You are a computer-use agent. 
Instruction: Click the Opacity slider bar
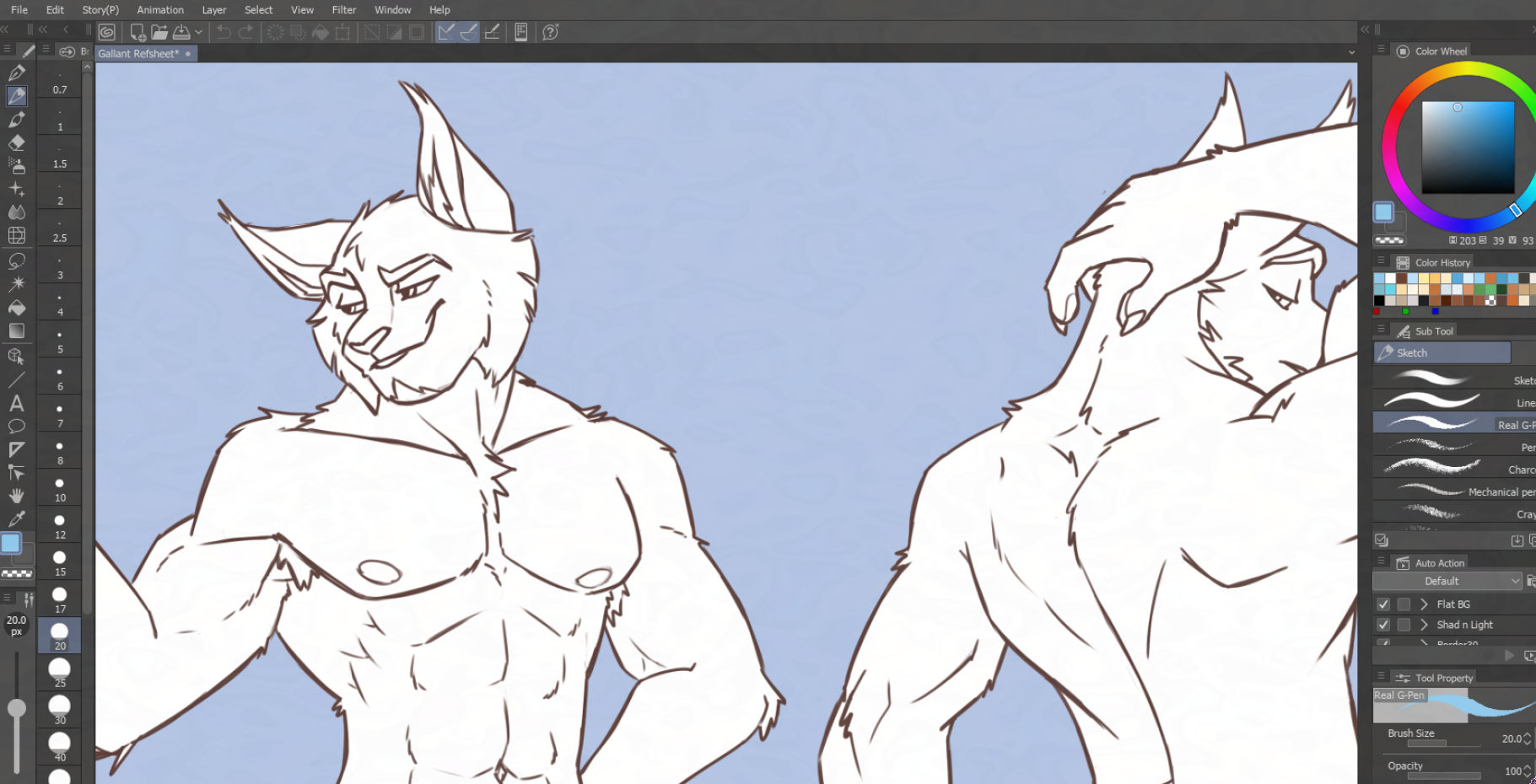pos(1443,776)
